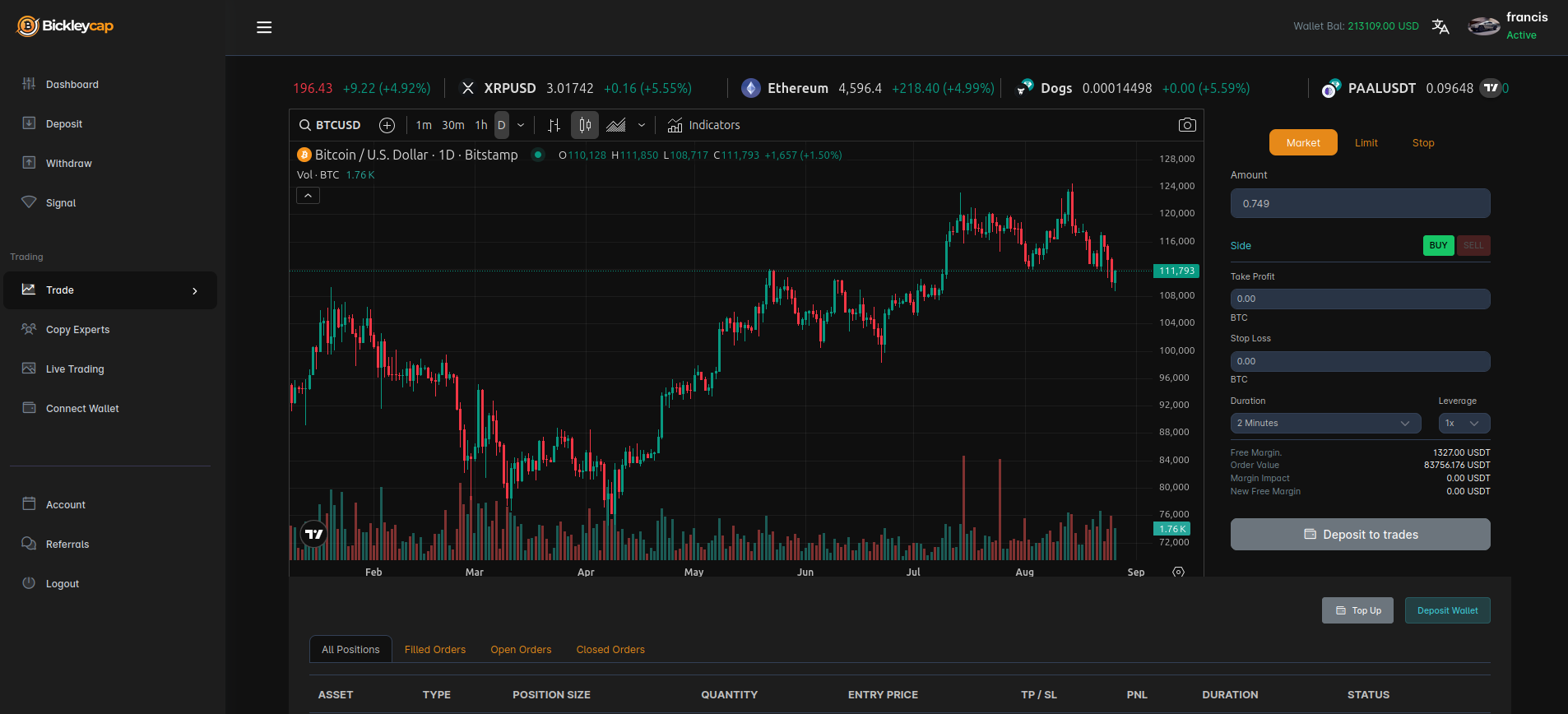
Task: Click the Deposit to trades button
Action: point(1360,535)
